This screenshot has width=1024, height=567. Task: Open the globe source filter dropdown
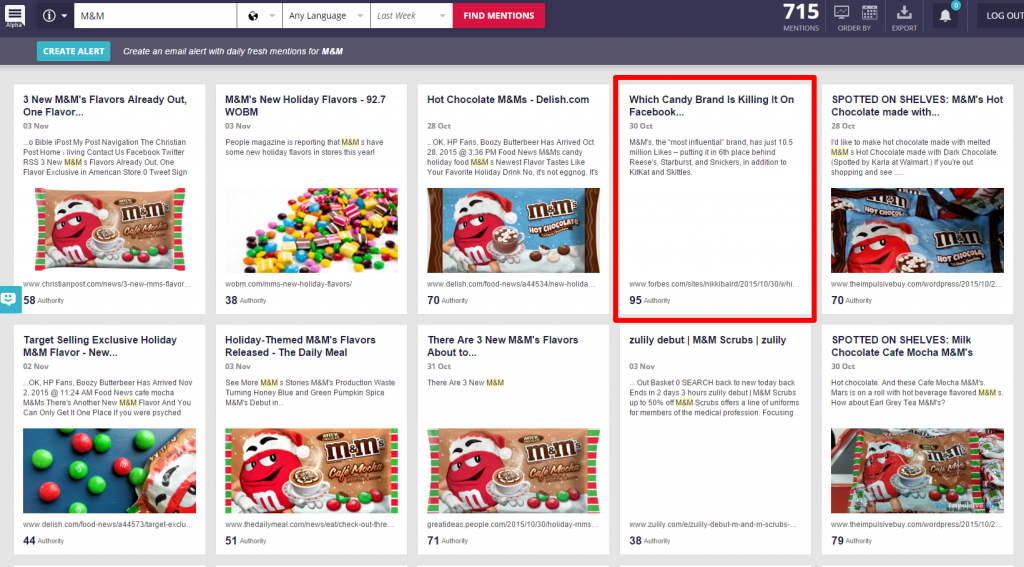pyautogui.click(x=260, y=16)
